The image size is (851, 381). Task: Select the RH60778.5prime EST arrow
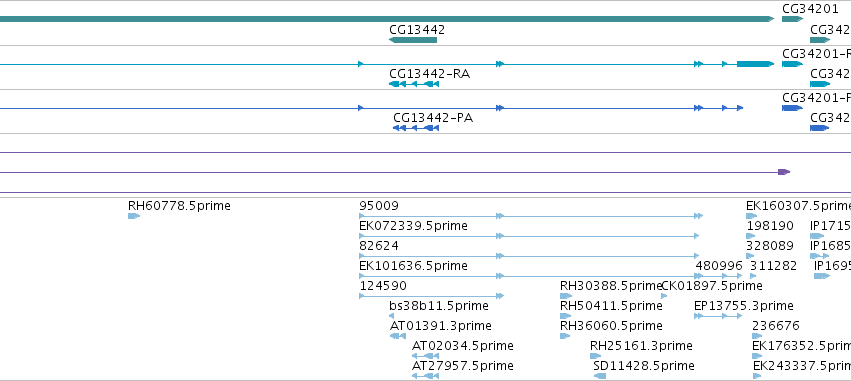[134, 216]
